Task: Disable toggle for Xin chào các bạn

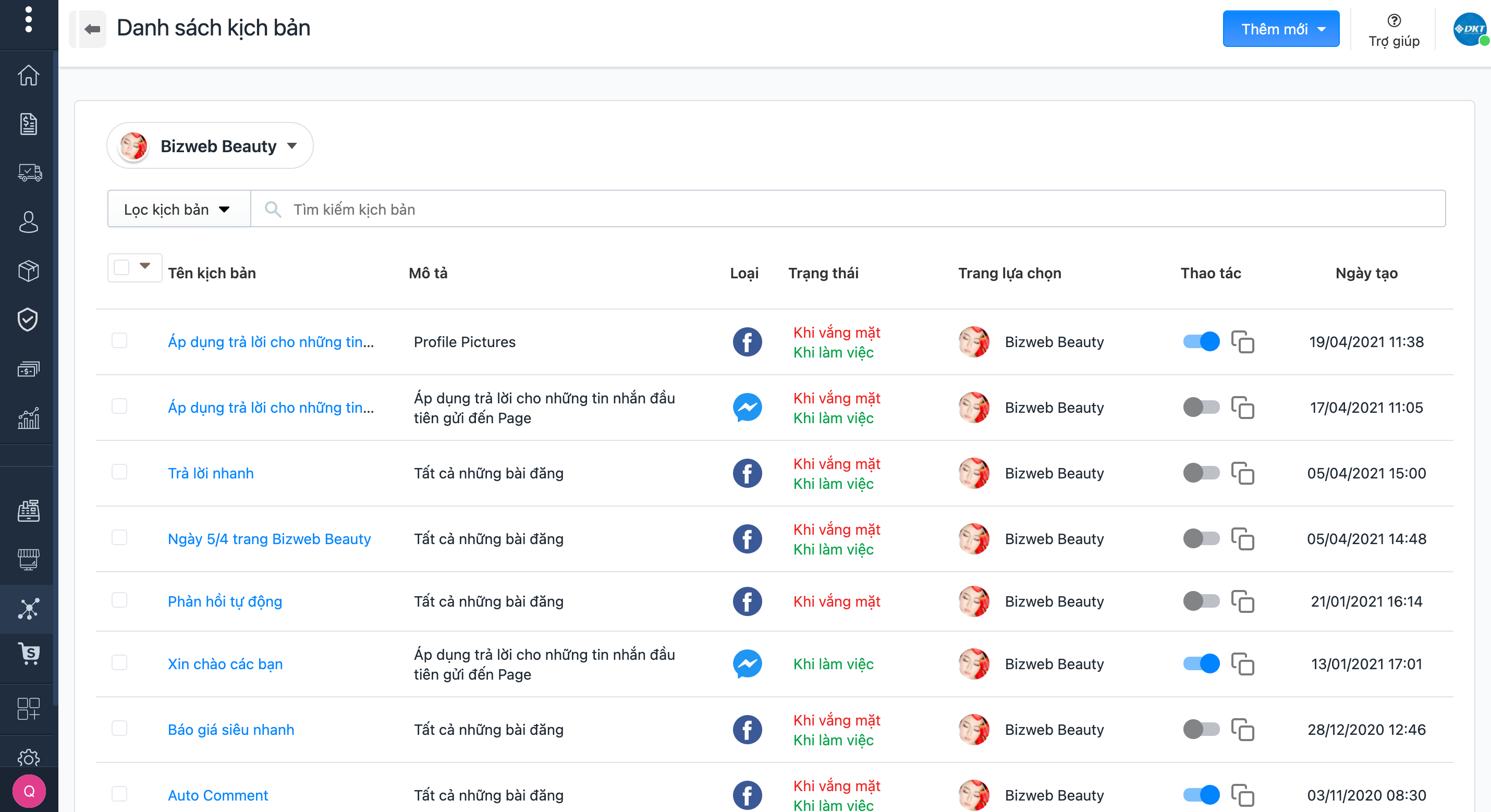Action: pyautogui.click(x=1201, y=663)
